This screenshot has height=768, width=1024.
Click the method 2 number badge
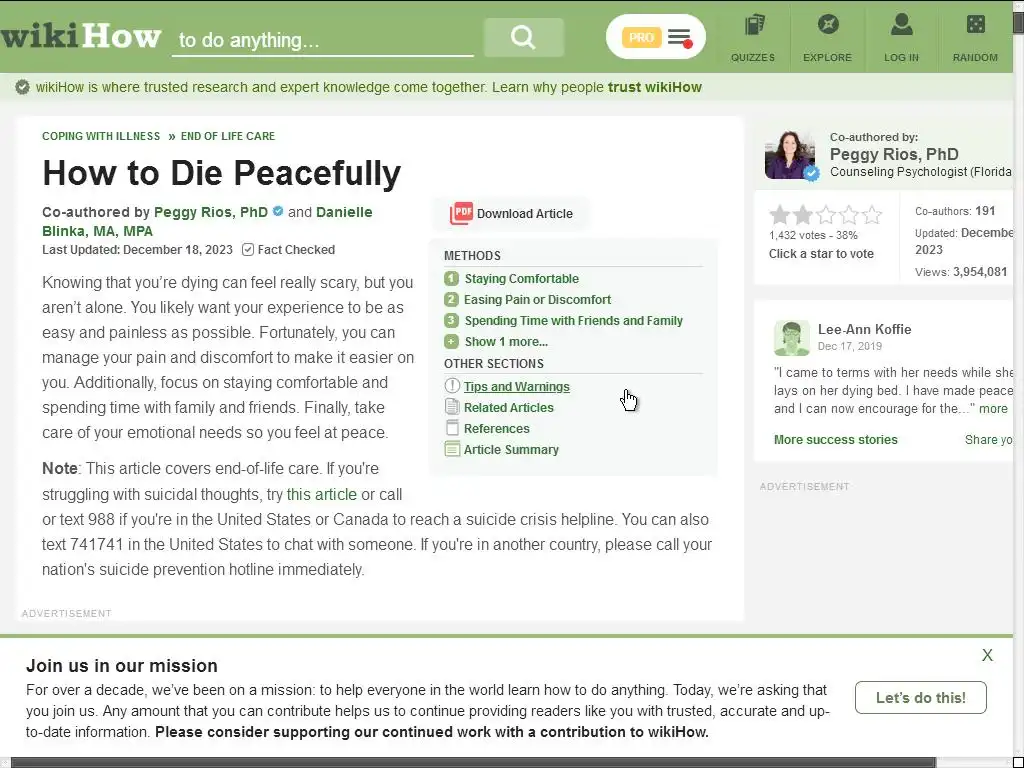pos(451,300)
